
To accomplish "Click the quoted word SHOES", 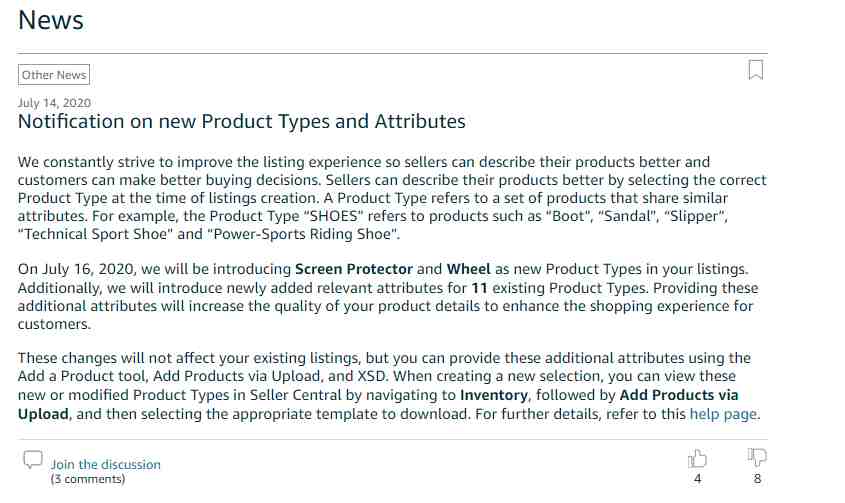I will pos(334,216).
